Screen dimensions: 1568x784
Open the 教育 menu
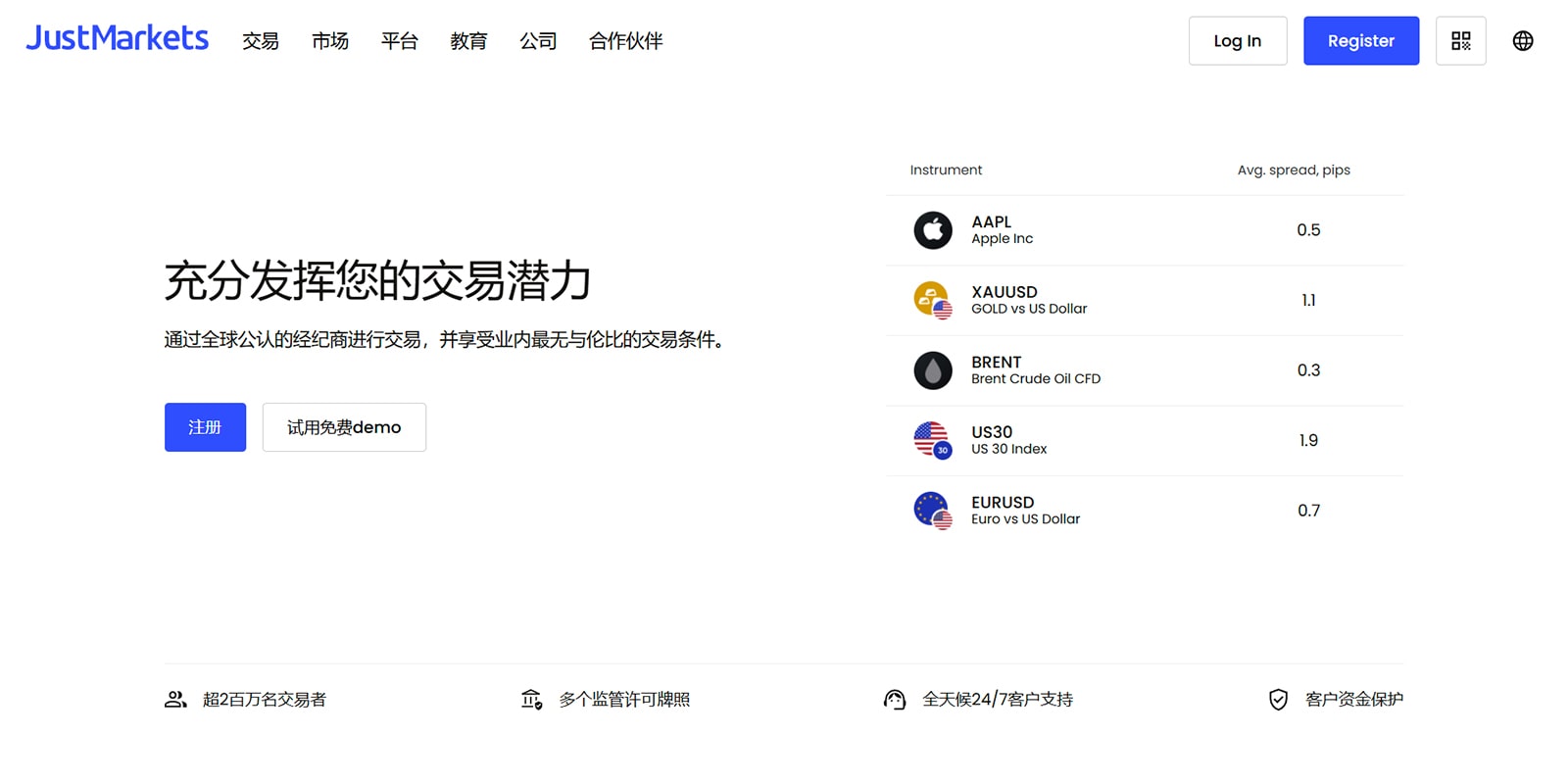pos(468,41)
